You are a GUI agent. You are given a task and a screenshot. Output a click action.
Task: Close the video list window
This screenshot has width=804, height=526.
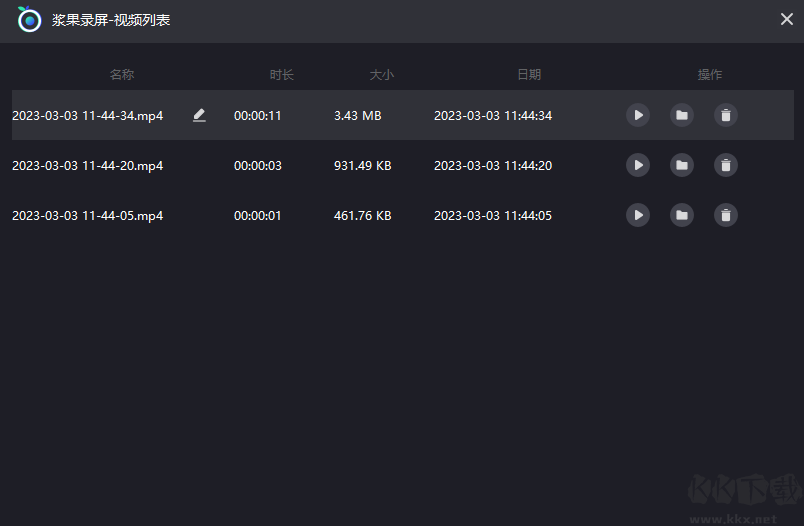click(x=786, y=19)
